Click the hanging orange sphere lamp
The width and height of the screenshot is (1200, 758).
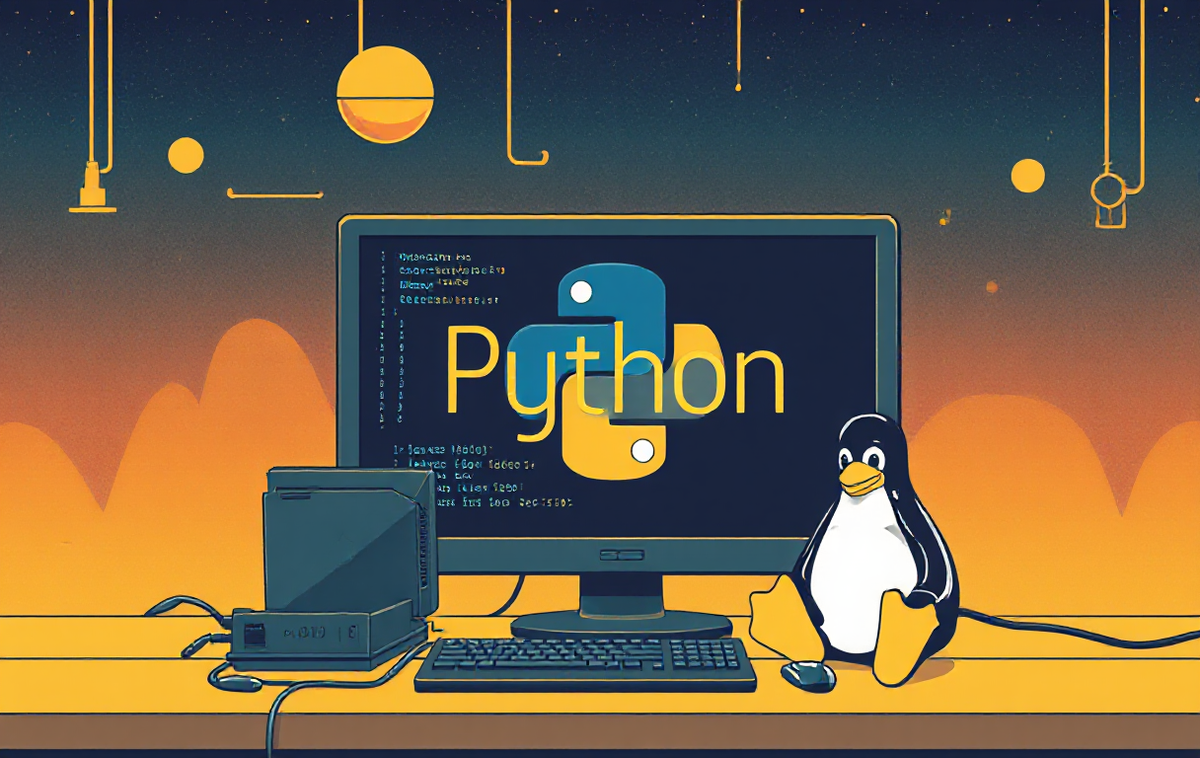pyautogui.click(x=386, y=95)
